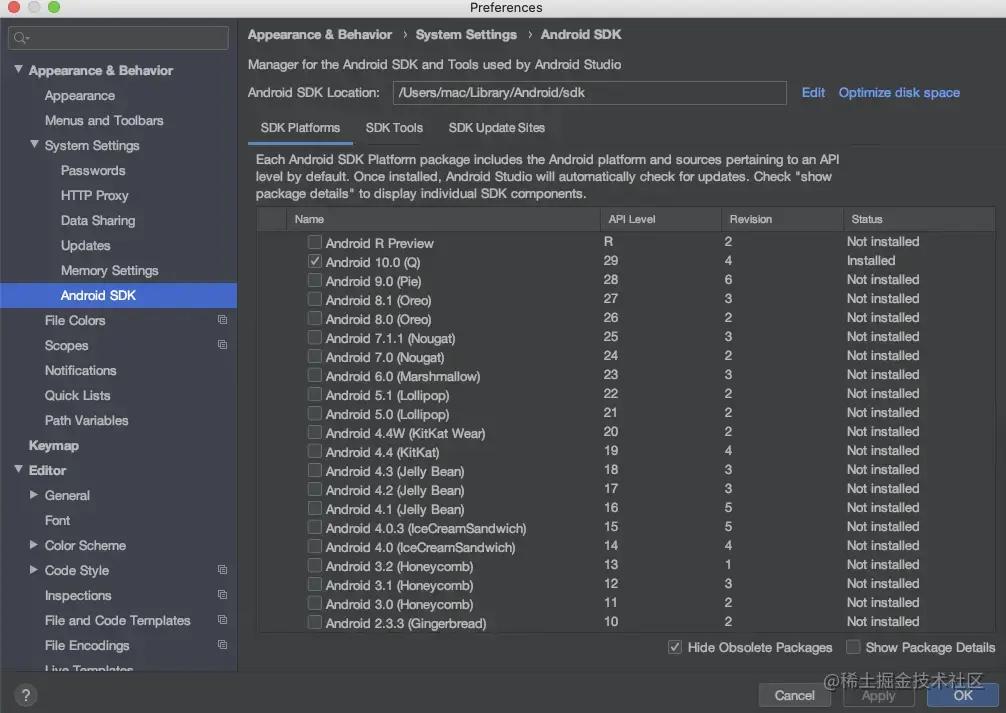
Task: Select Android SDK in the sidebar
Action: (x=119, y=295)
